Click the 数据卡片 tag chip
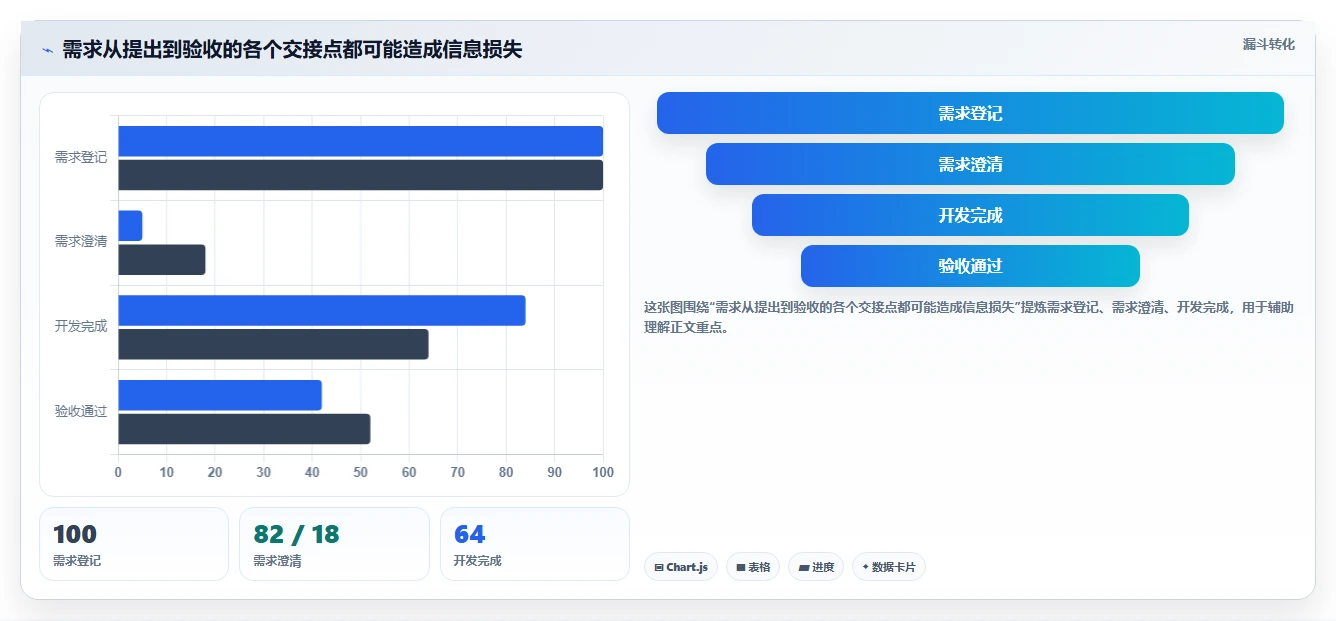Image resolution: width=1336 pixels, height=621 pixels. 889,567
